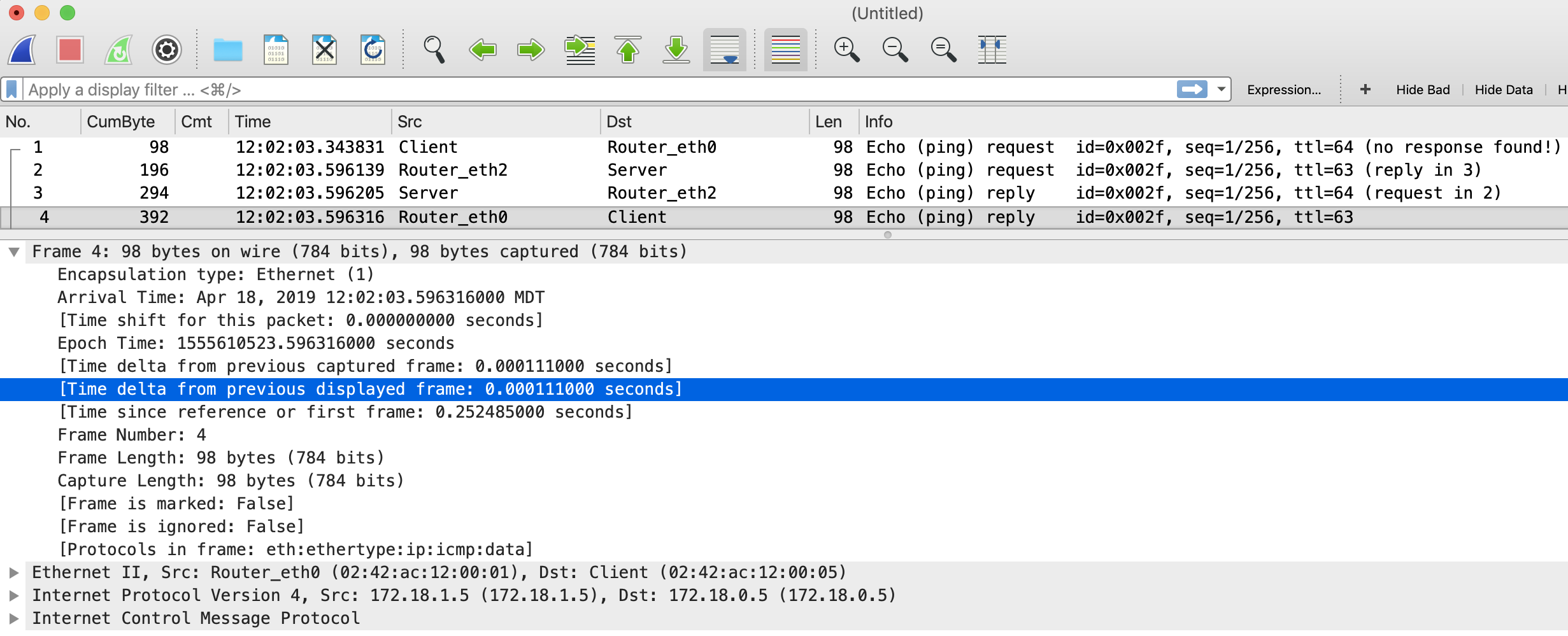The width and height of the screenshot is (1568, 636).
Task: Open a capture file folder icon
Action: click(228, 50)
